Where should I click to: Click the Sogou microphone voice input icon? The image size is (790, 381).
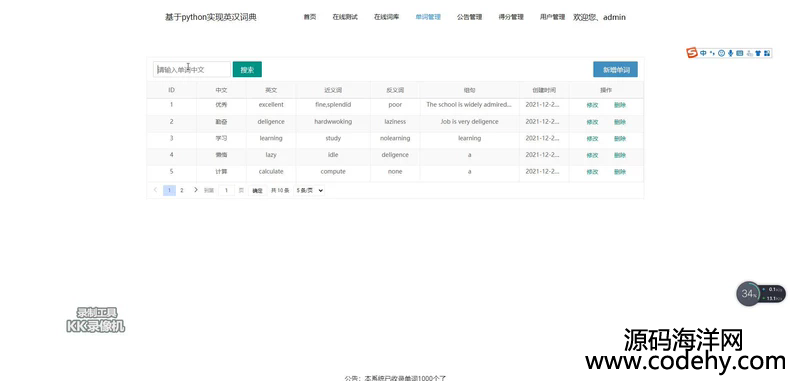[x=731, y=53]
